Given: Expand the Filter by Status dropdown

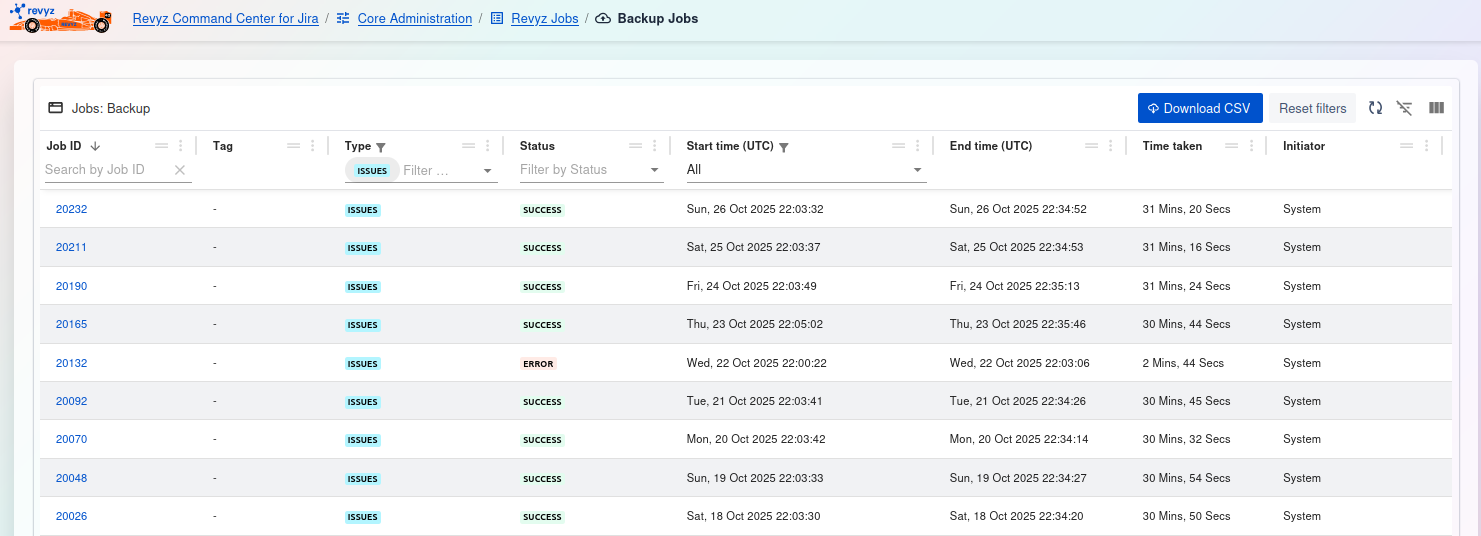Looking at the screenshot, I should (655, 171).
